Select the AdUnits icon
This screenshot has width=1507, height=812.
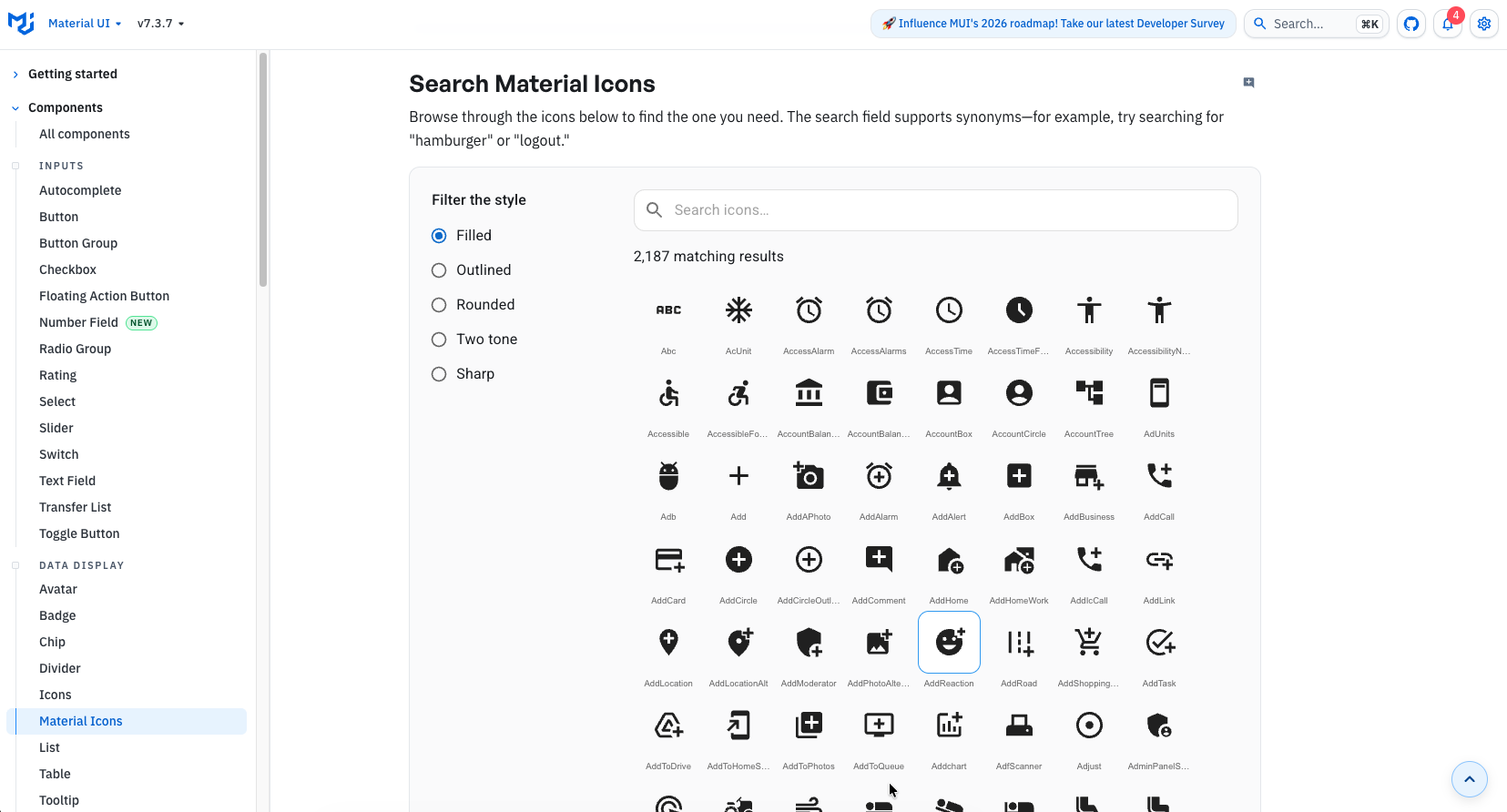coord(1159,393)
